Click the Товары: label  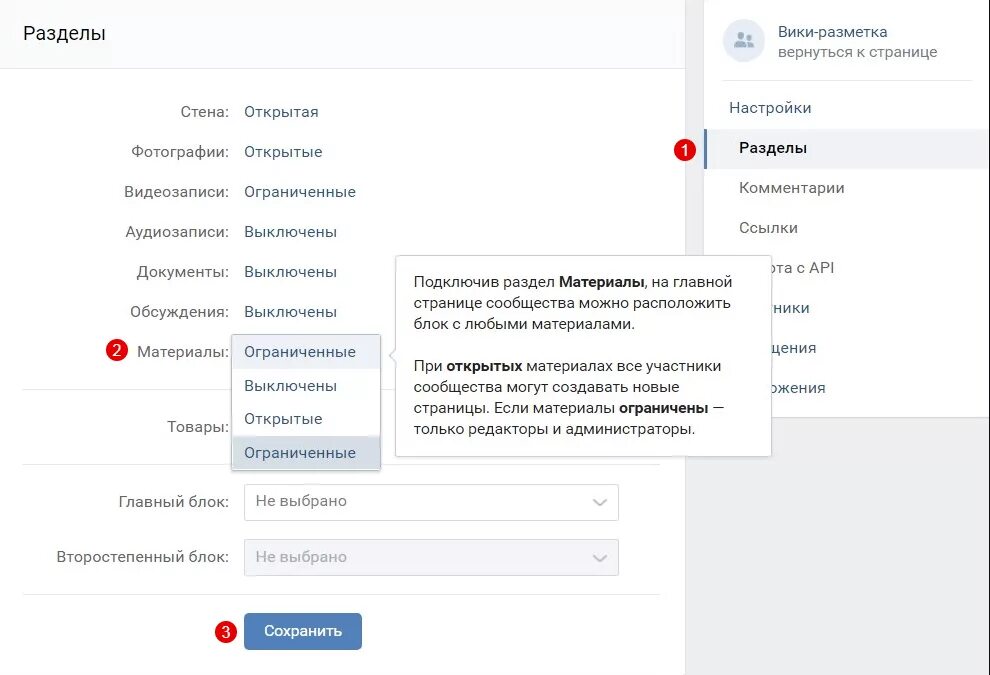(x=198, y=427)
